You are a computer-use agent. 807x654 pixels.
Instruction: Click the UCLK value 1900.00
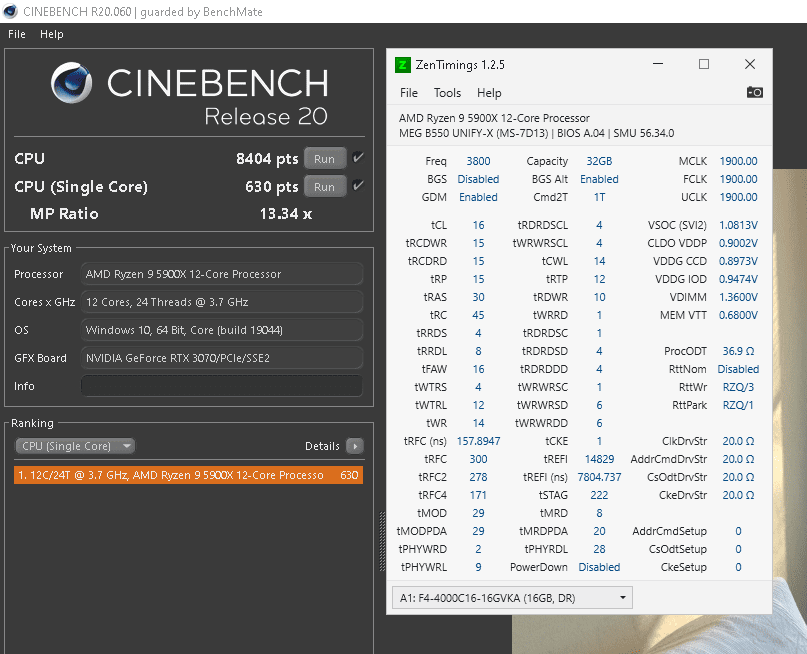coord(738,197)
